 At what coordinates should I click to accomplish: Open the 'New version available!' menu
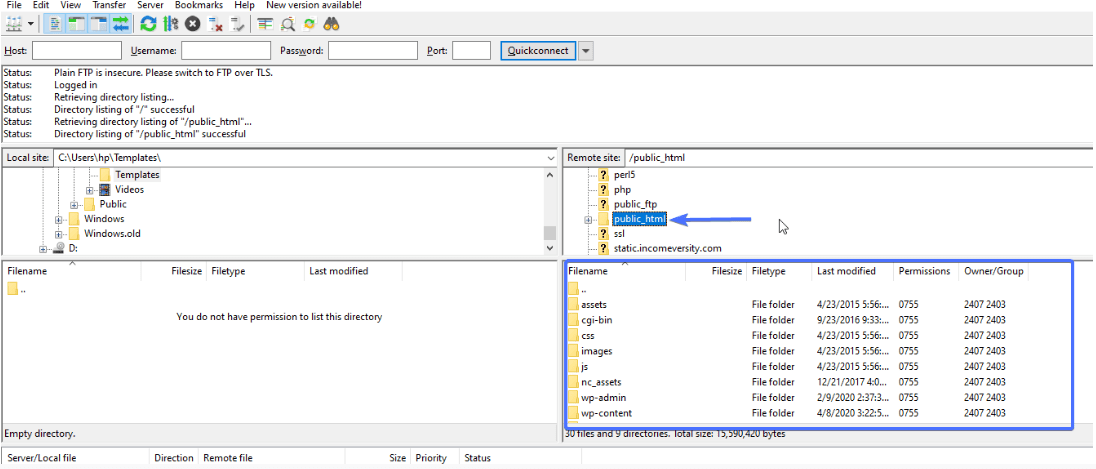(314, 5)
